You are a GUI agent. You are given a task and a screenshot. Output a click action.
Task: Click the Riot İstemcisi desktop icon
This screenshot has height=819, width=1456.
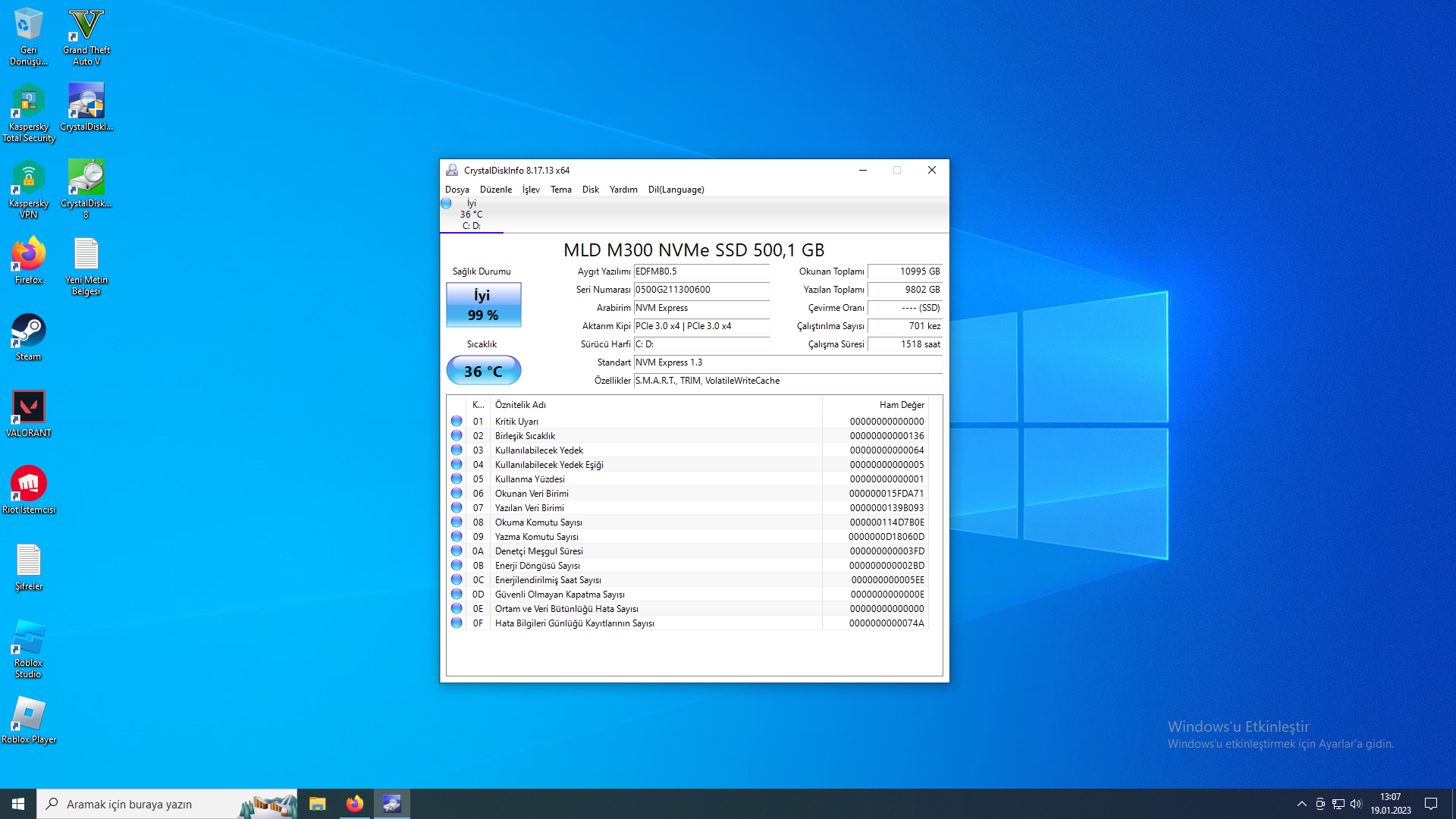coord(29,490)
